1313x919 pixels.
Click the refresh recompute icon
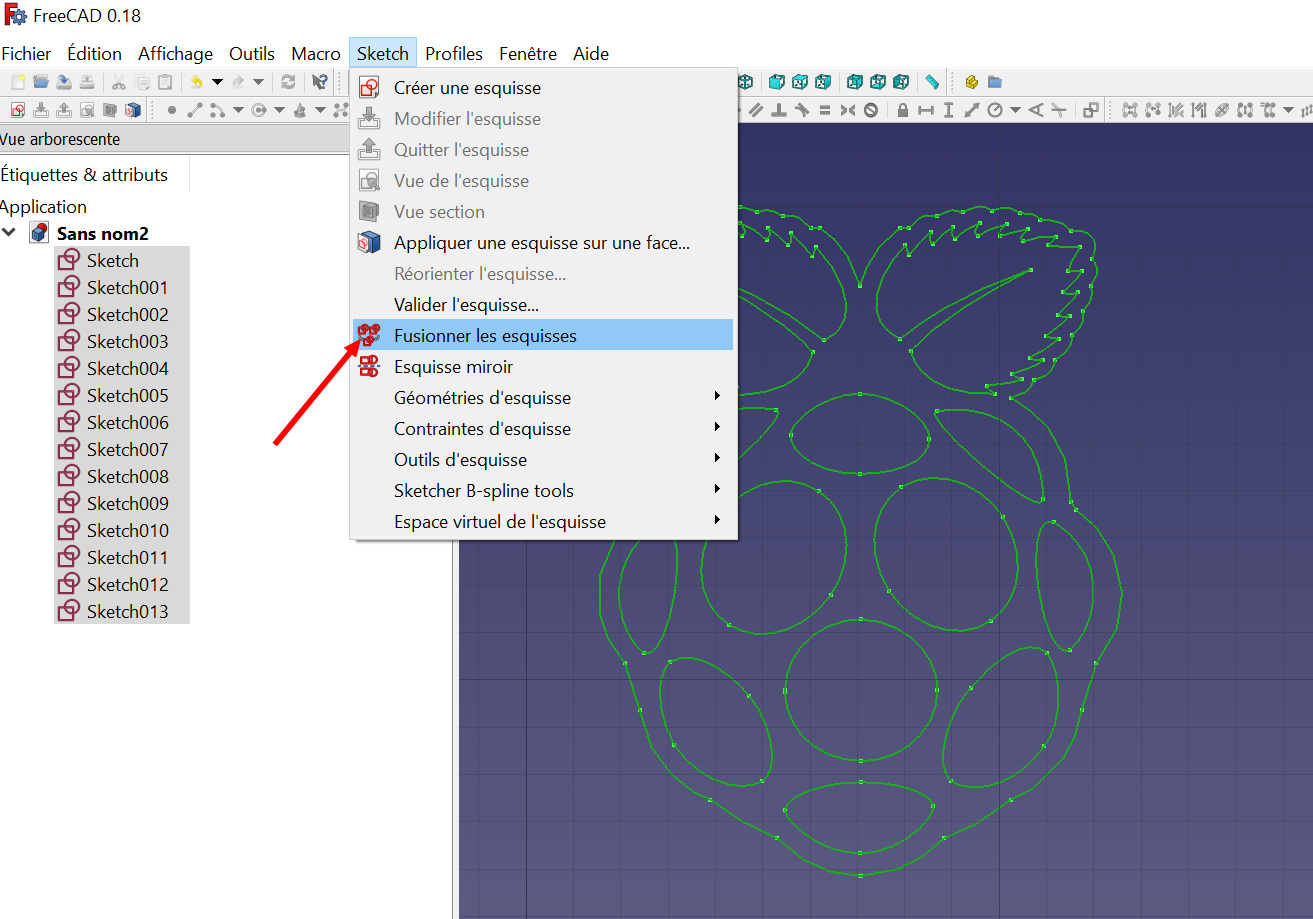tap(288, 82)
